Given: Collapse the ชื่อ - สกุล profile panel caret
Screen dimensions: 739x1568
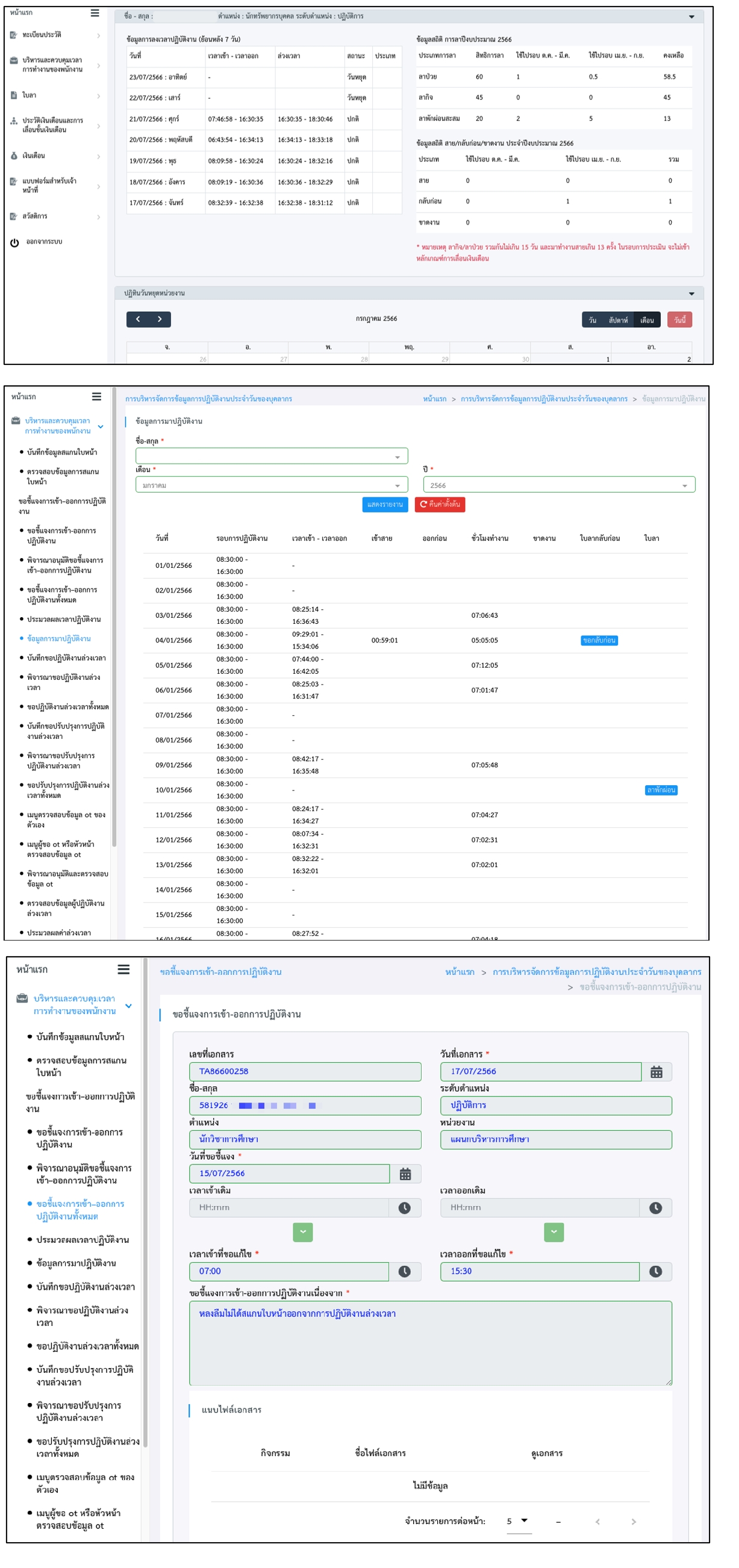Looking at the screenshot, I should pos(691,16).
